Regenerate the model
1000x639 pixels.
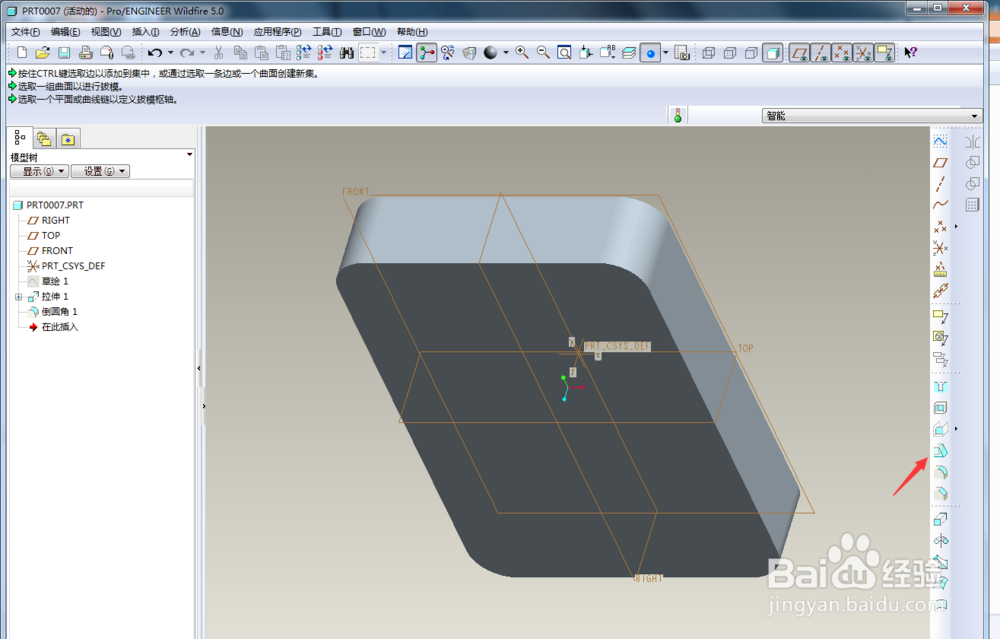pyautogui.click(x=304, y=53)
